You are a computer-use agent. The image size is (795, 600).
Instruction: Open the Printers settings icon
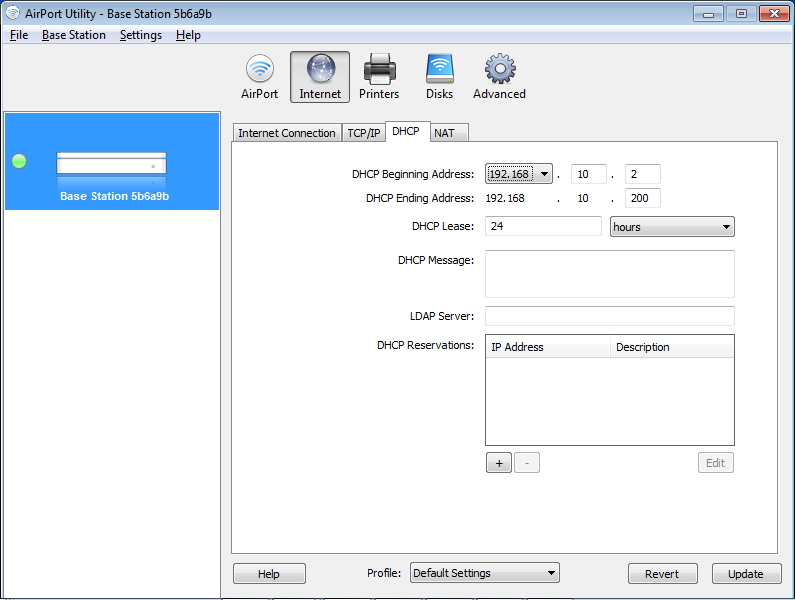[379, 77]
